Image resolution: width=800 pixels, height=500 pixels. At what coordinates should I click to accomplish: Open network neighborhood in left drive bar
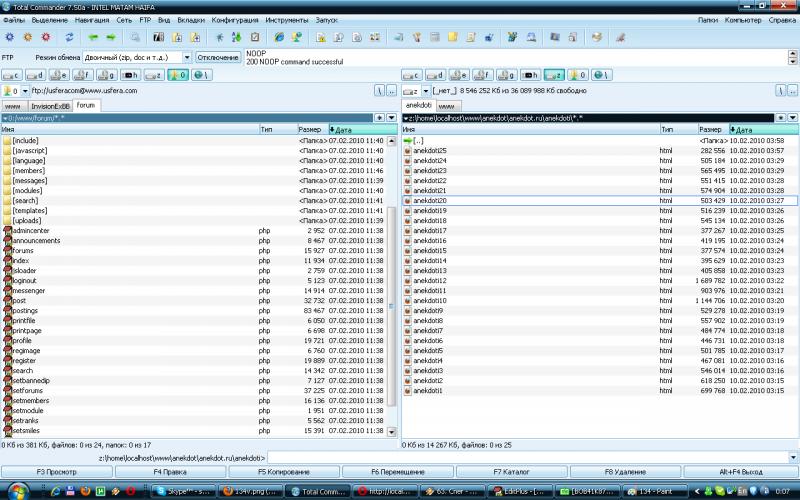point(202,75)
